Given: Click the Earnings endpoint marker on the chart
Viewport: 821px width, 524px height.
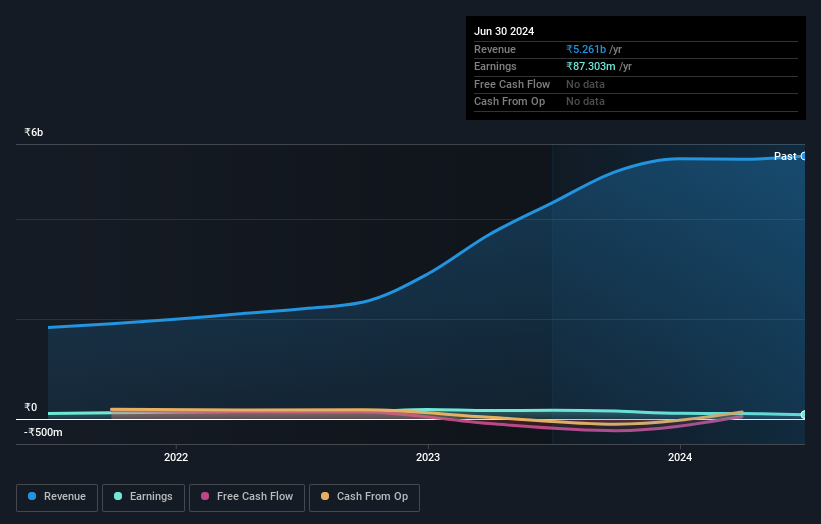Looking at the screenshot, I should coord(804,415).
